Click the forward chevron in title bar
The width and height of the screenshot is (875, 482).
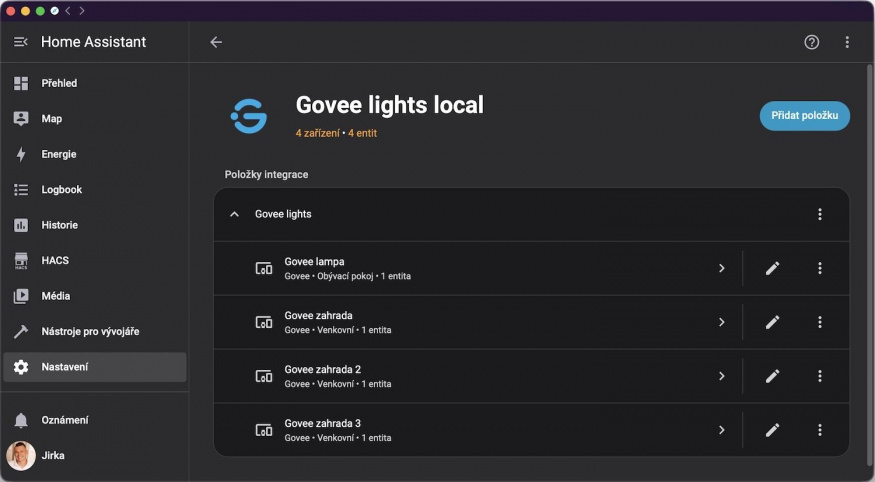pyautogui.click(x=81, y=11)
